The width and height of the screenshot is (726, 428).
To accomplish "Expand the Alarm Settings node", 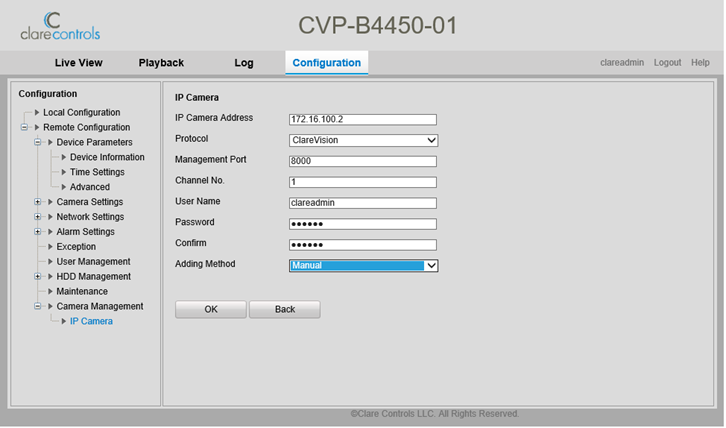I will pyautogui.click(x=38, y=232).
